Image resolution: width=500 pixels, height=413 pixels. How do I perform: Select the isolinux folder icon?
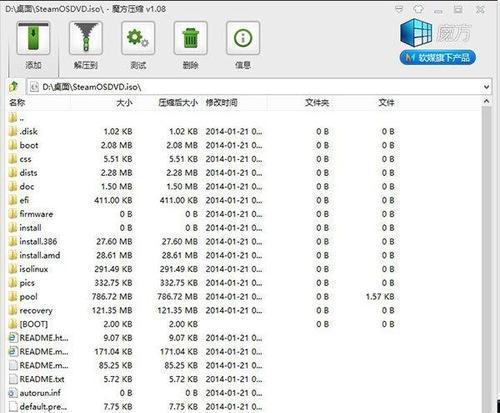pos(13,269)
